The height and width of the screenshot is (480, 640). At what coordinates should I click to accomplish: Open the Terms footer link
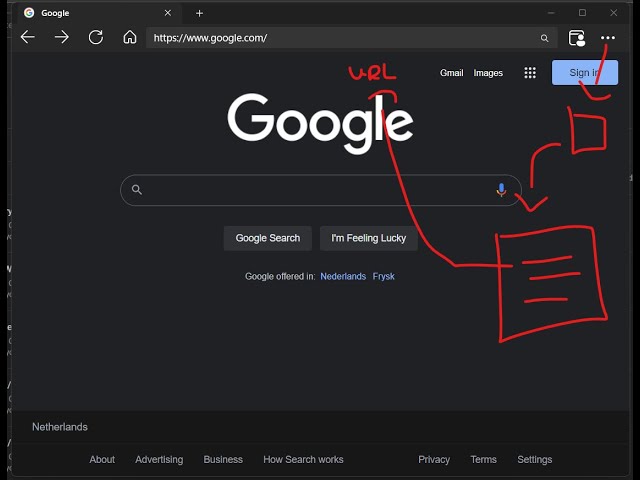click(x=484, y=459)
